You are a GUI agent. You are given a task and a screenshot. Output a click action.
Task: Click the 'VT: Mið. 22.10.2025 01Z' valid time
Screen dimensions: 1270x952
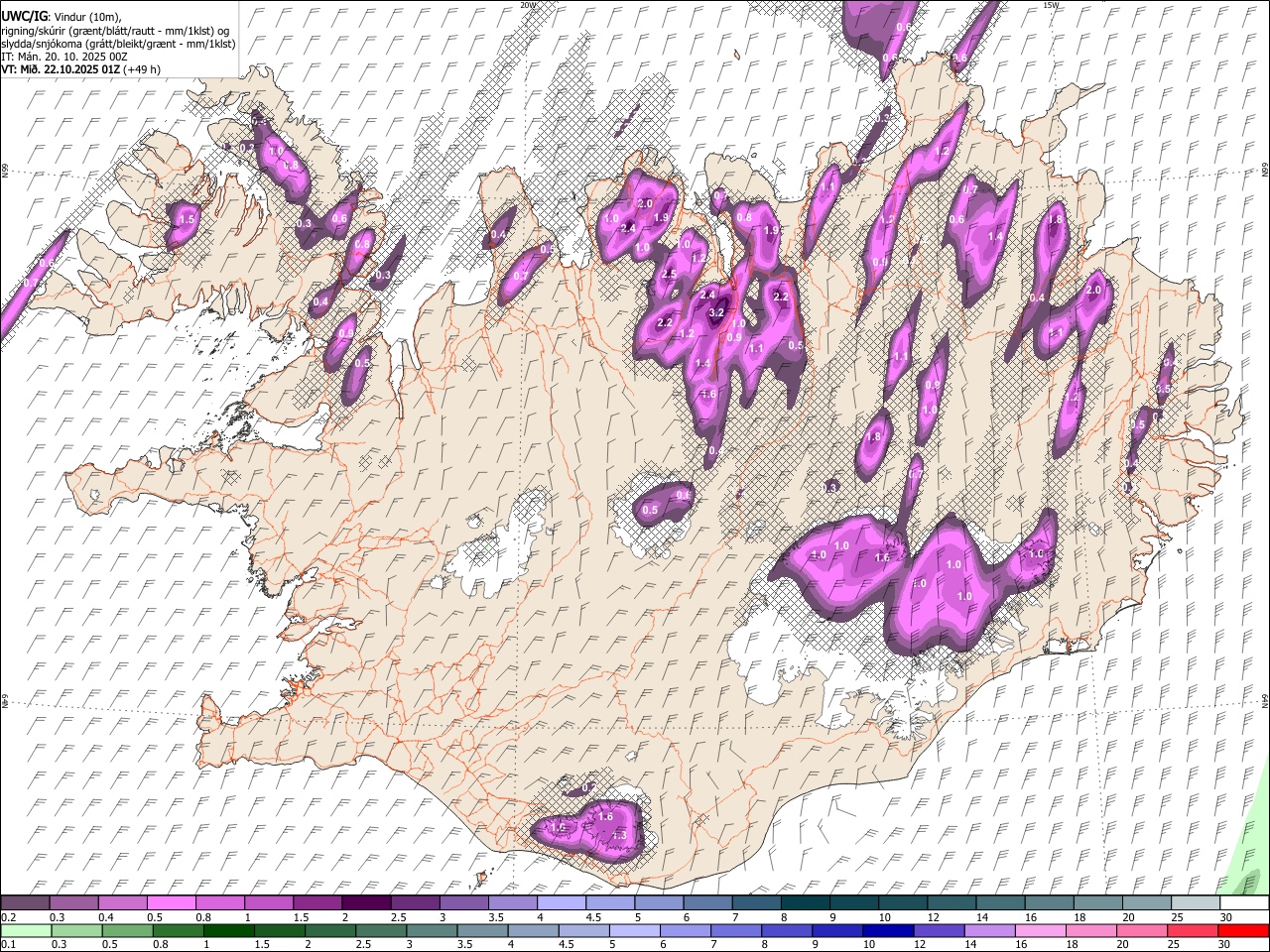[61, 69]
